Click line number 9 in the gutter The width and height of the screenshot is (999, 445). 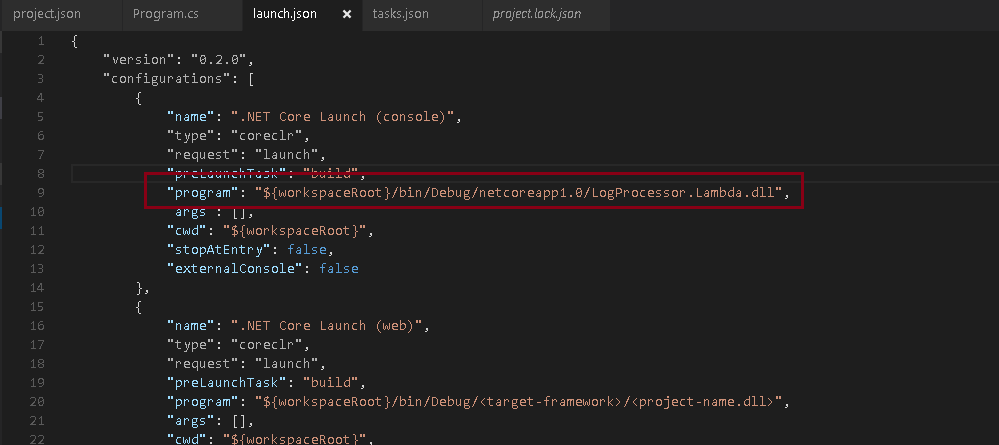tap(41, 193)
